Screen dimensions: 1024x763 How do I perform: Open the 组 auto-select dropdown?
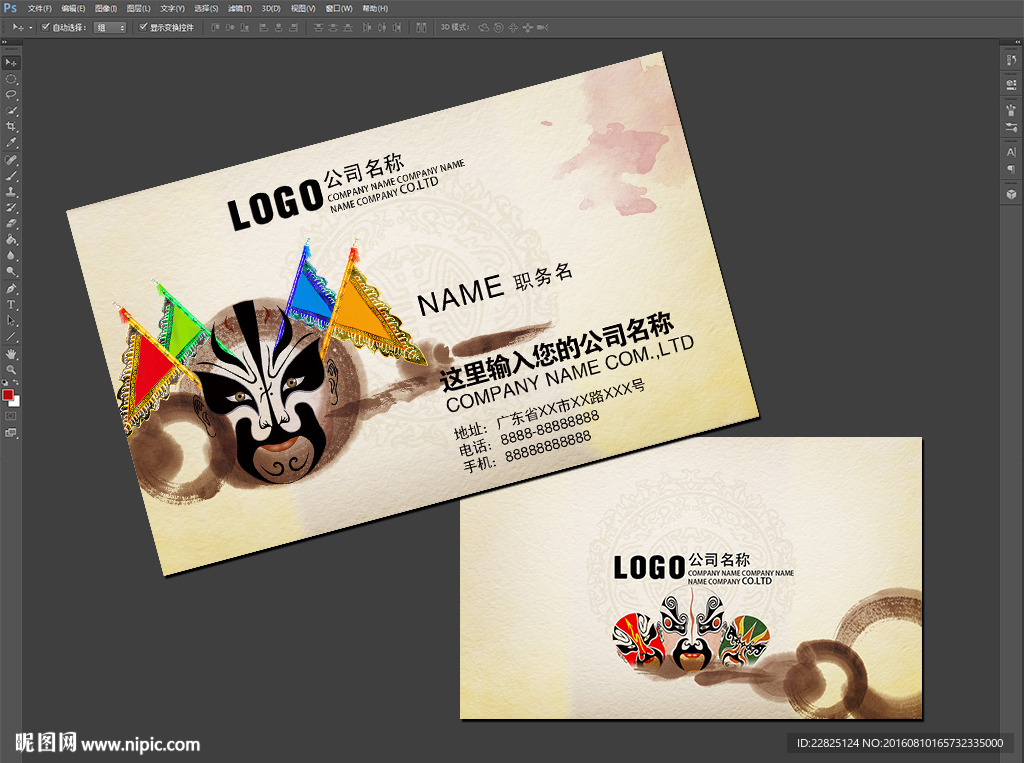110,27
